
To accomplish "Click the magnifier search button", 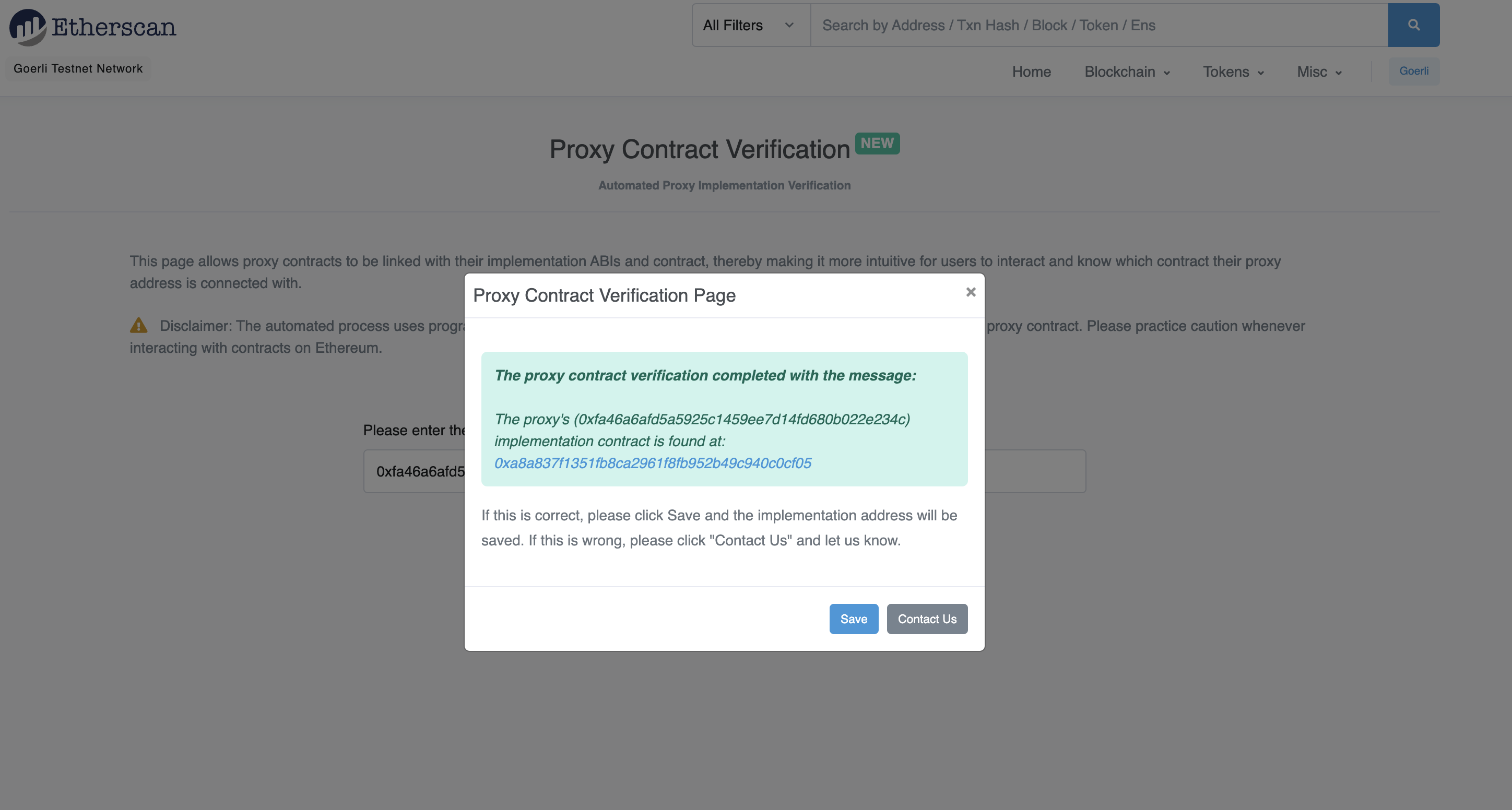I will point(1413,25).
